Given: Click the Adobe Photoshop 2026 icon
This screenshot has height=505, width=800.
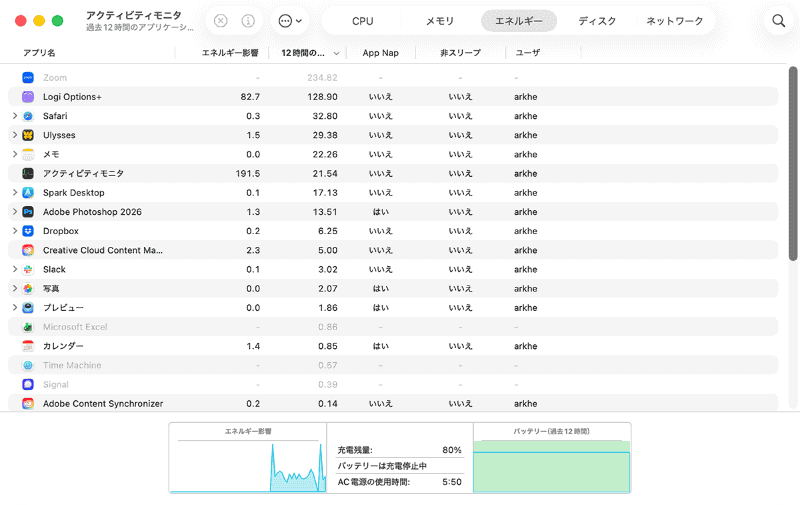Looking at the screenshot, I should pyautogui.click(x=28, y=212).
